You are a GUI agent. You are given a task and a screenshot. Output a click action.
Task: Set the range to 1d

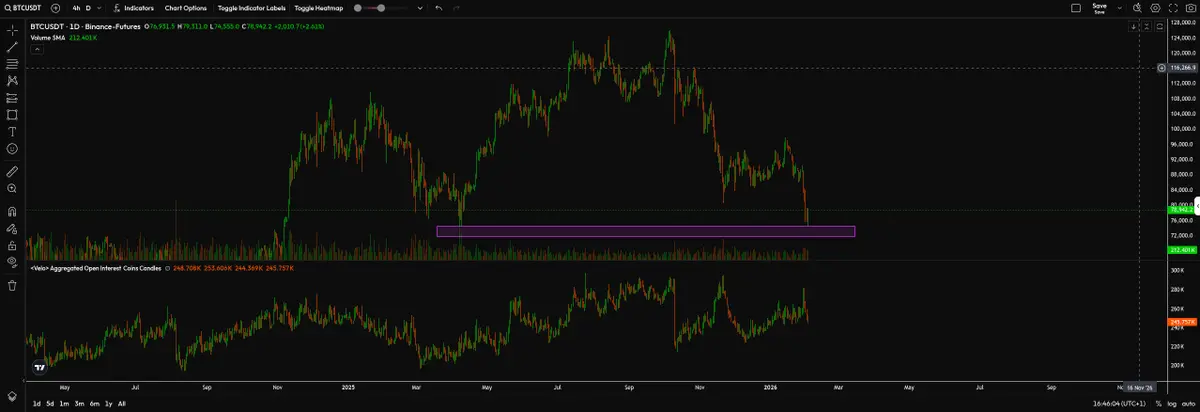37,403
